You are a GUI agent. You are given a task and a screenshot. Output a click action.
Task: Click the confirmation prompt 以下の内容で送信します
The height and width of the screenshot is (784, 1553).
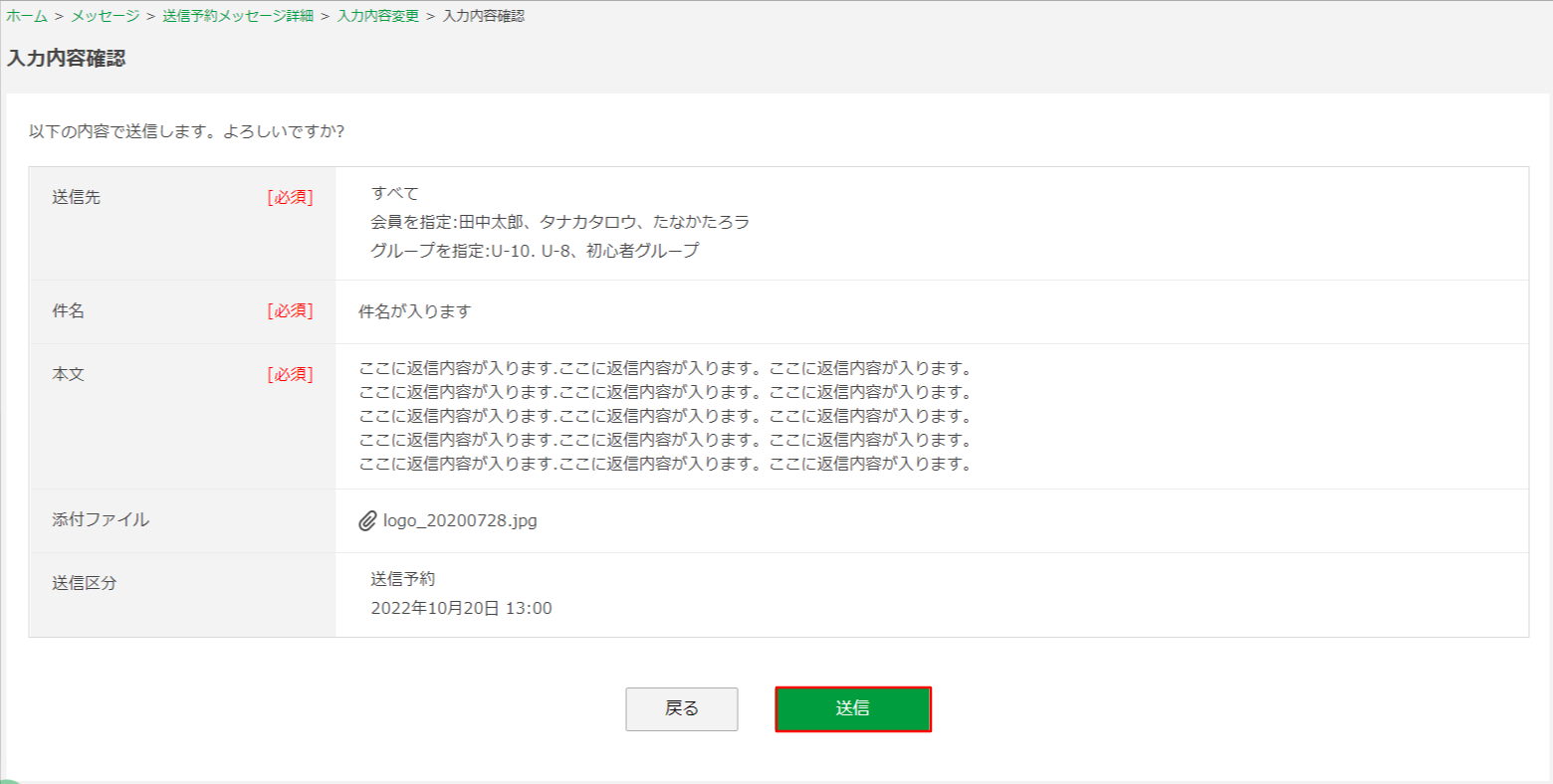pos(186,131)
